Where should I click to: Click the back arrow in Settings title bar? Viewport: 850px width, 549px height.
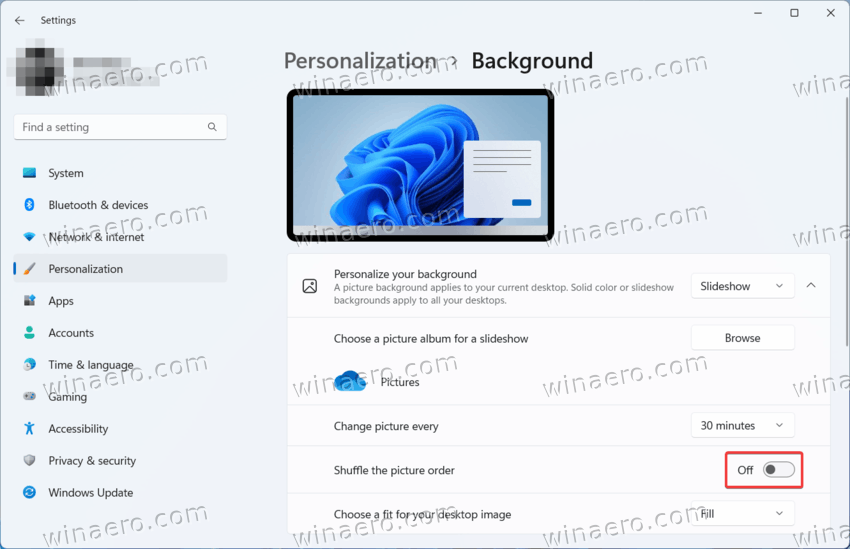pos(20,20)
